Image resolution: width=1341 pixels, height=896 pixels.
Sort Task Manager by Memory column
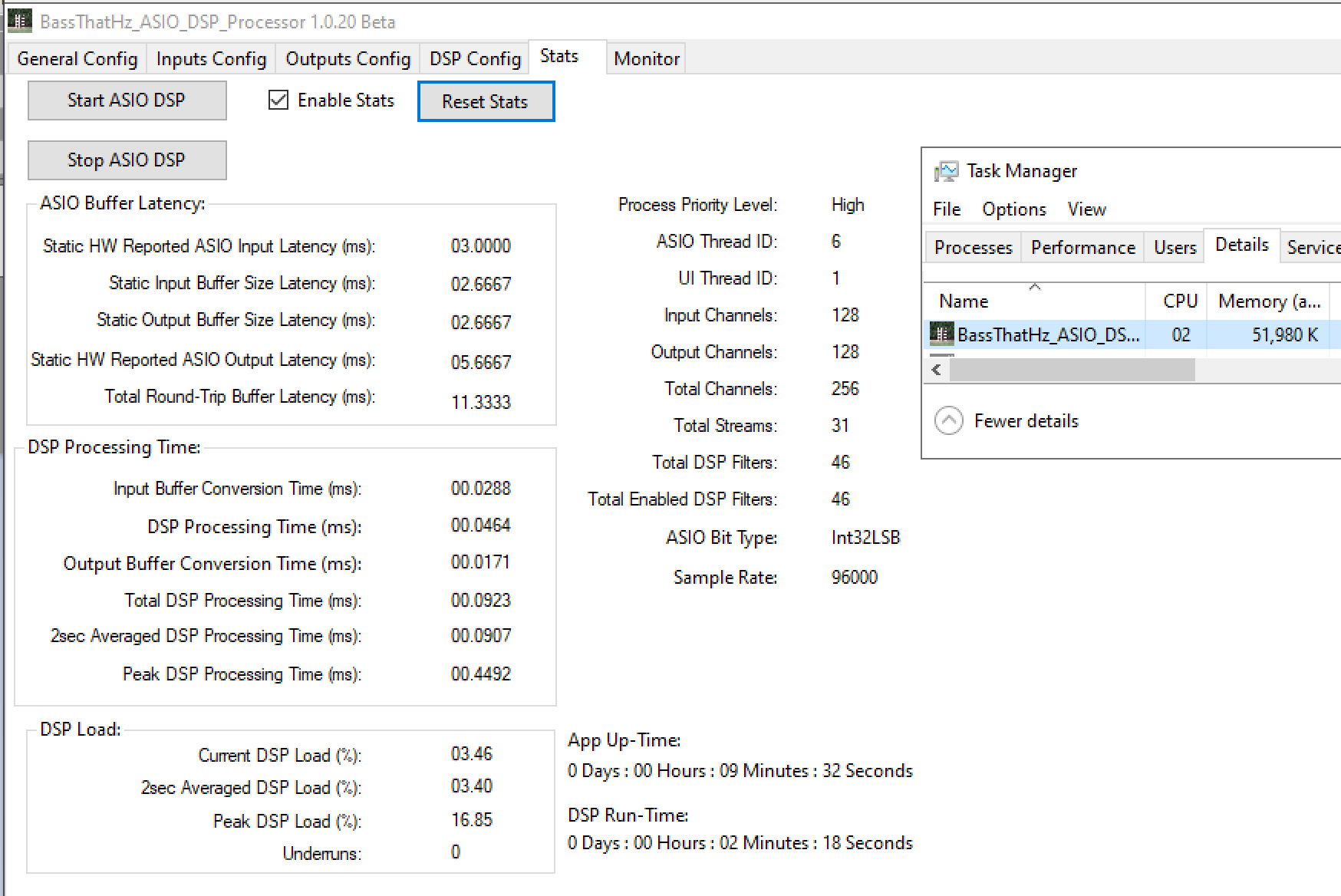[x=1269, y=301]
